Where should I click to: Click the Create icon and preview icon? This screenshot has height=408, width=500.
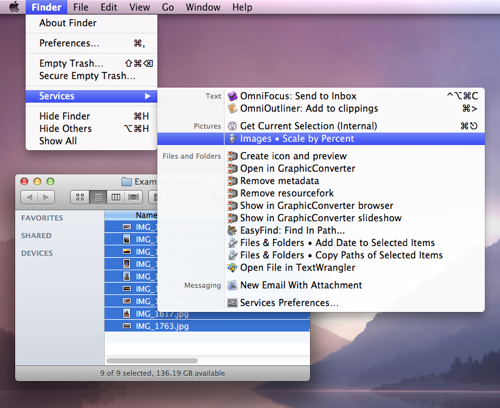point(232,156)
